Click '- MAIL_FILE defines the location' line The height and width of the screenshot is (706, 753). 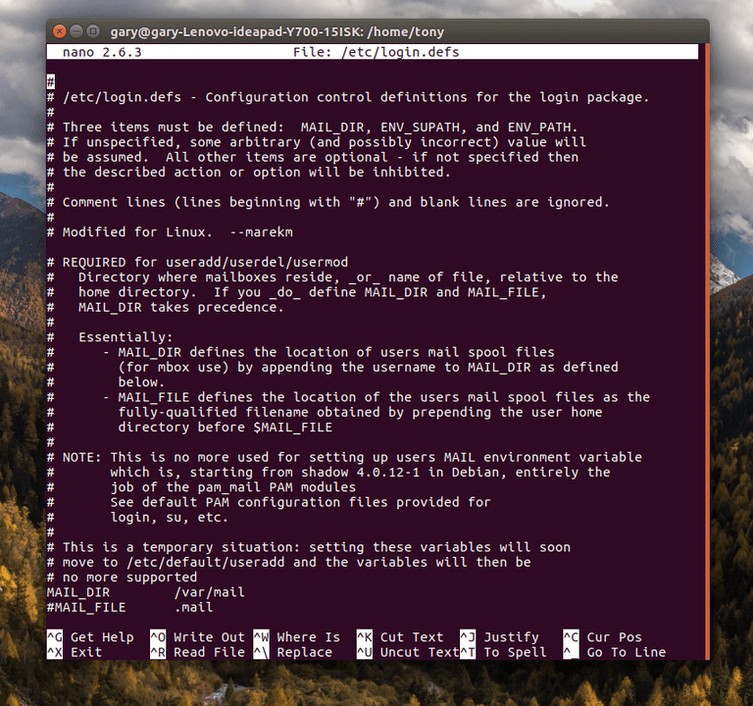[x=349, y=397]
